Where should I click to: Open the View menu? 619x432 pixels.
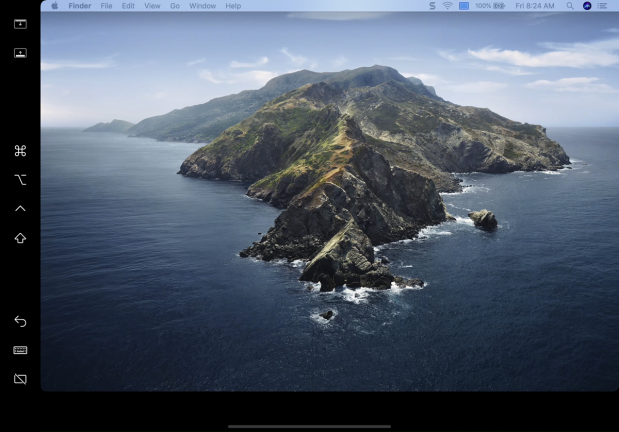click(152, 6)
